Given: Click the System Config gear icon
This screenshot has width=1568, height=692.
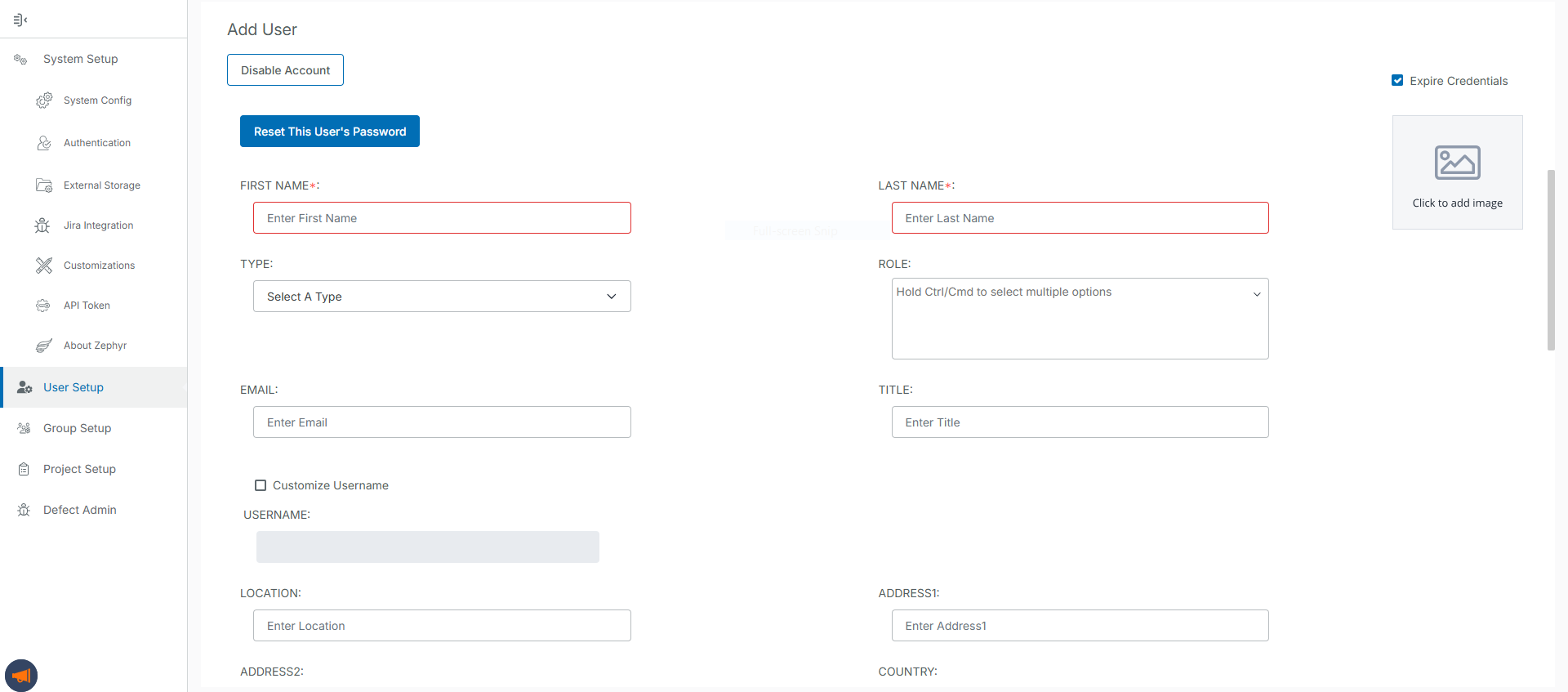Looking at the screenshot, I should [44, 100].
